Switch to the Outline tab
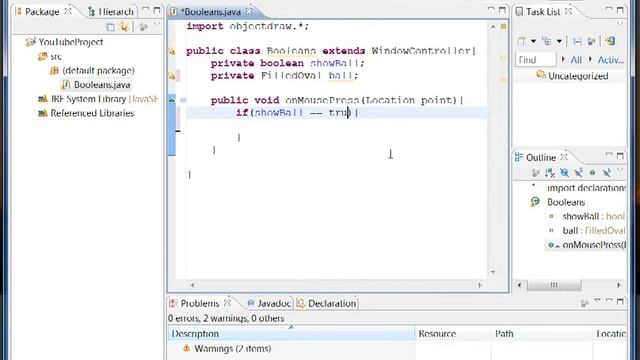This screenshot has width=640, height=360. coord(540,158)
